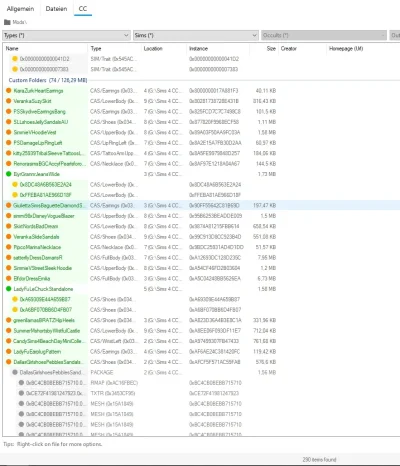Click the gray dot on the RMAP row

tap(21, 383)
